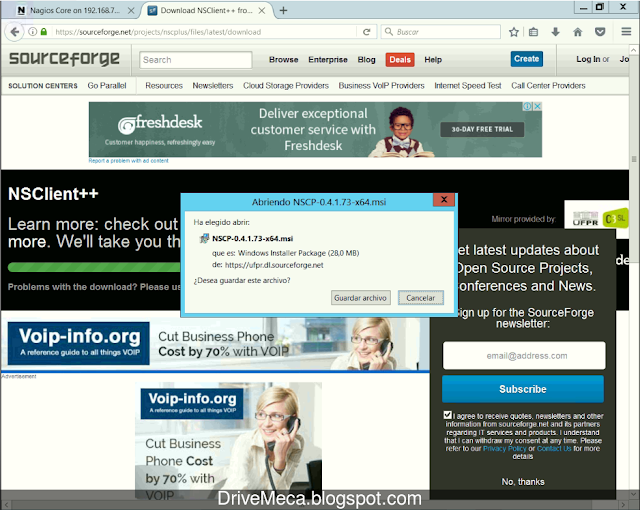Open Internet Speed Test link
640x510 pixels.
pos(468,86)
